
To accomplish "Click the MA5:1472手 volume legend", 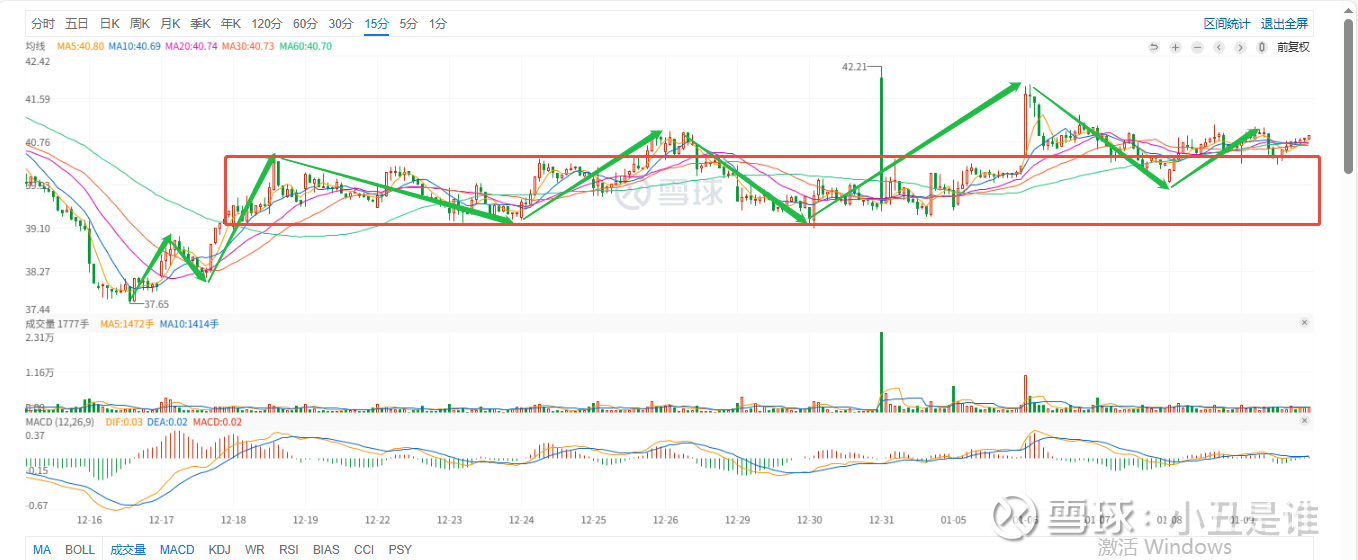I will pyautogui.click(x=127, y=324).
